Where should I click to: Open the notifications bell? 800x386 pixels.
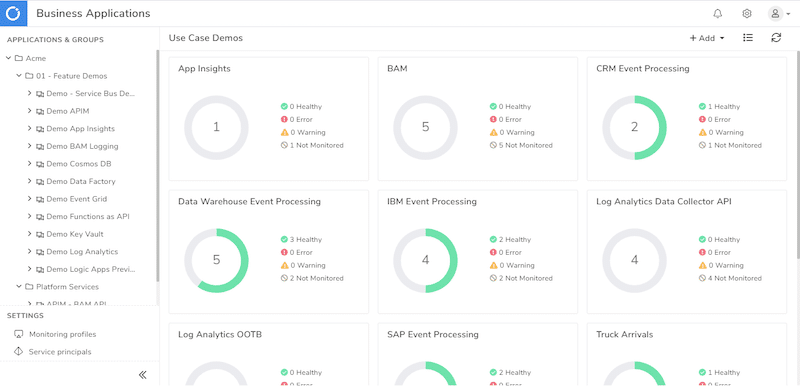point(717,14)
